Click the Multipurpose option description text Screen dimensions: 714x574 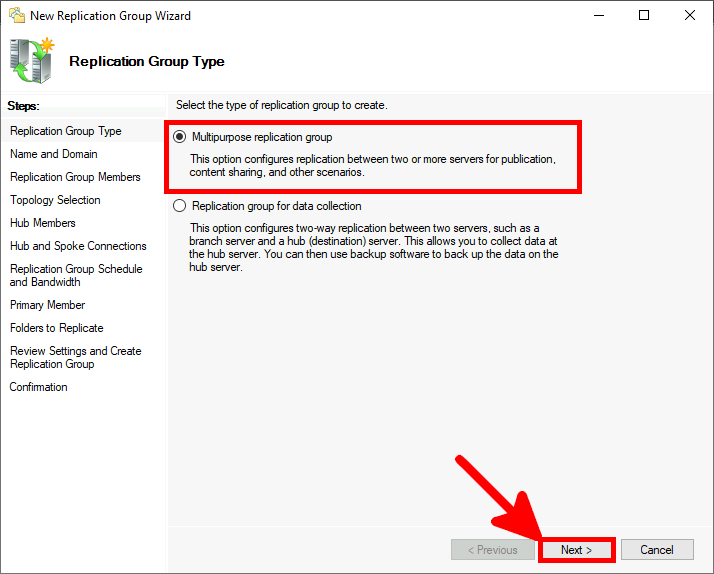[x=372, y=166]
